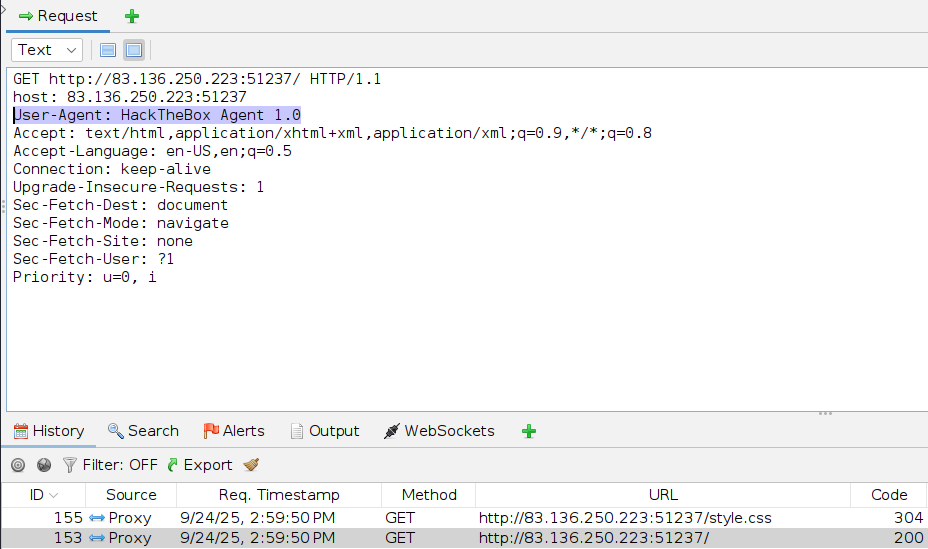Click the target scope icon in History toolbar
Viewport: 928px width, 549px height.
pos(17,465)
